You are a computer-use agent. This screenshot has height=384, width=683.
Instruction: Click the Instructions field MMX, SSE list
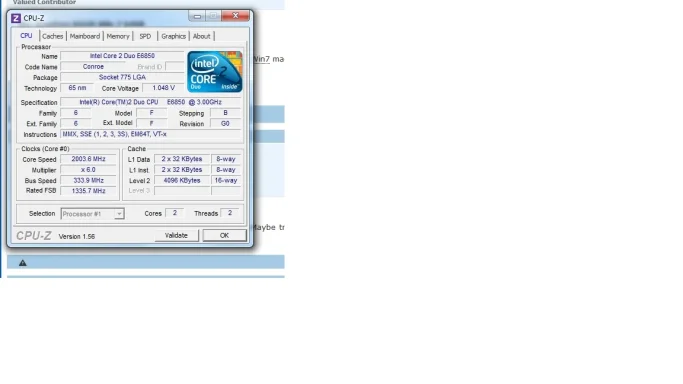point(151,134)
